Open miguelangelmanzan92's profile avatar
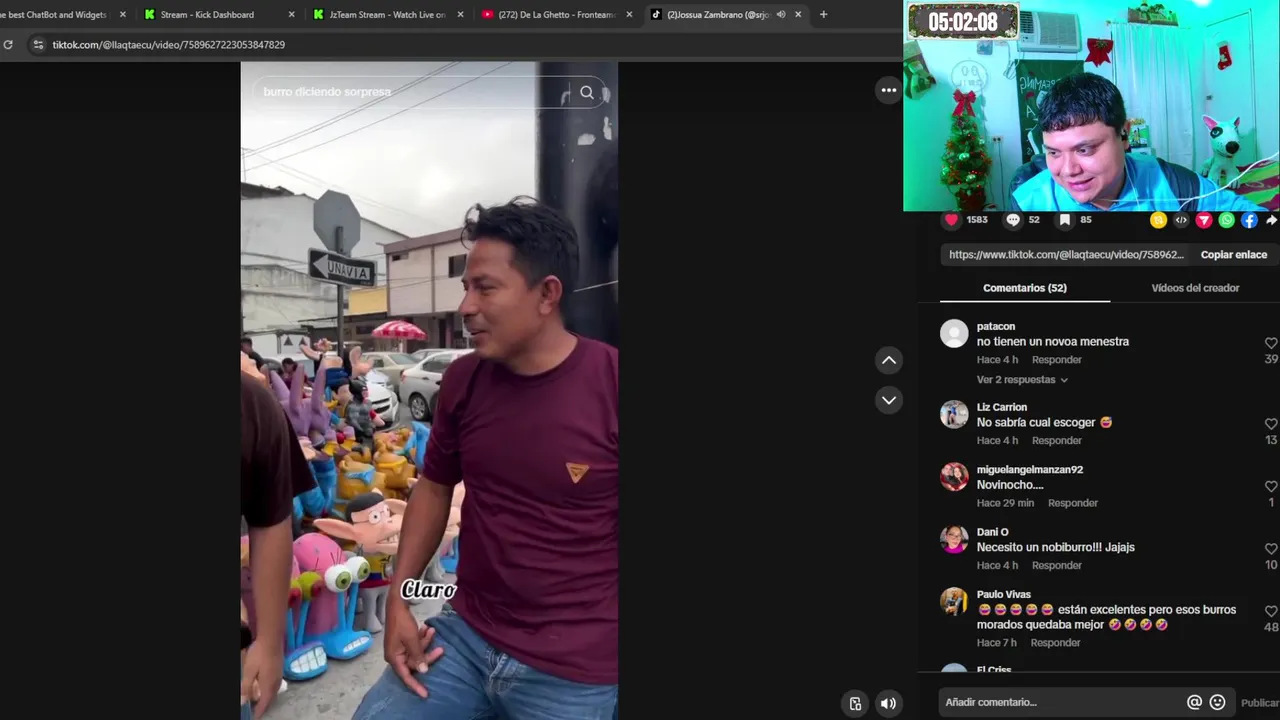1280x720 pixels. 954,476
